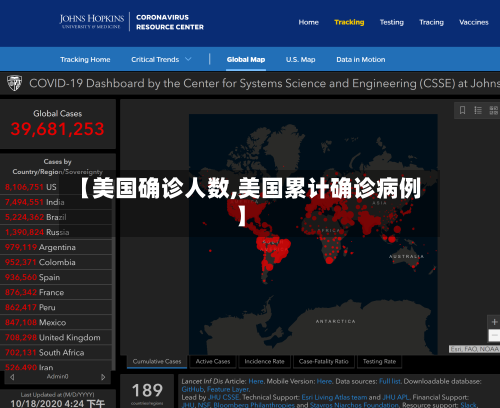Image resolution: width=500 pixels, height=408 pixels.
Task: Select the Iran row in cases list
Action: [x=56, y=366]
